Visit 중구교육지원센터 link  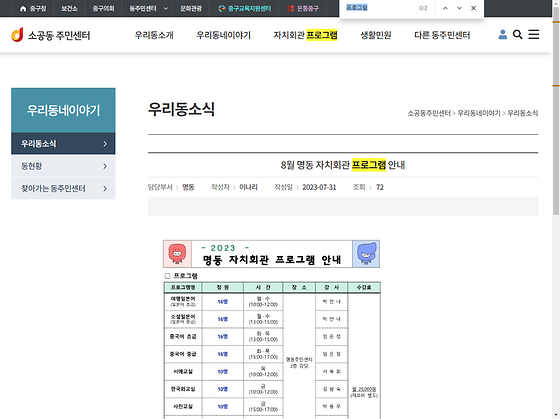(245, 8)
